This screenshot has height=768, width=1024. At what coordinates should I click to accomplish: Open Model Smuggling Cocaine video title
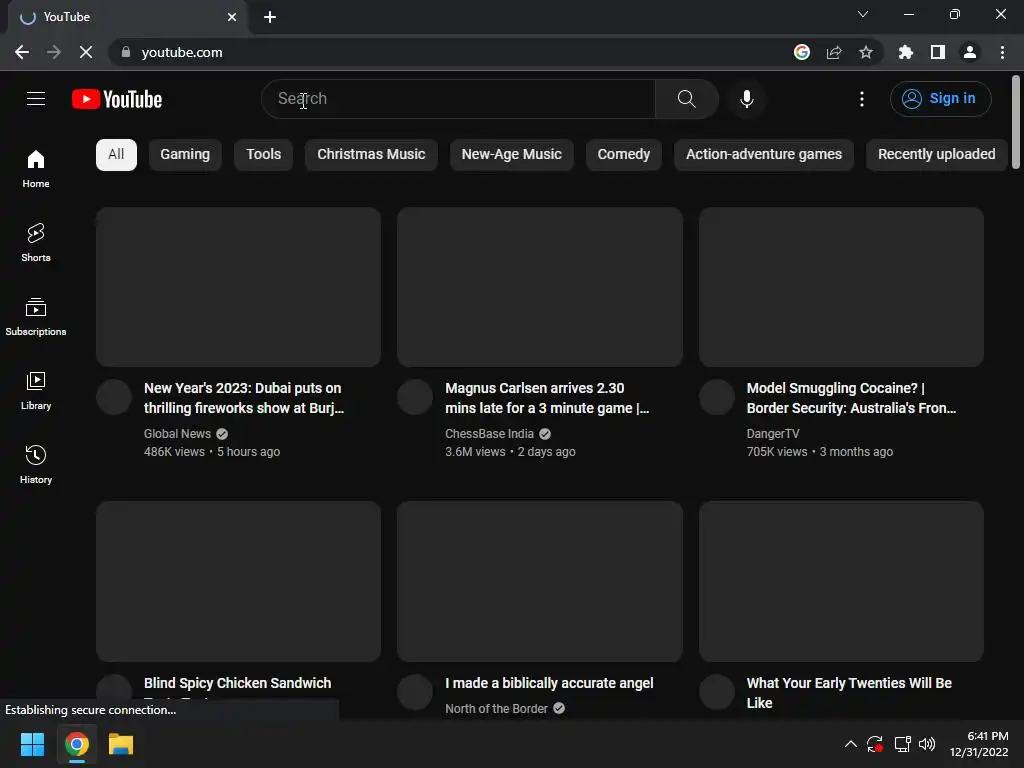851,398
